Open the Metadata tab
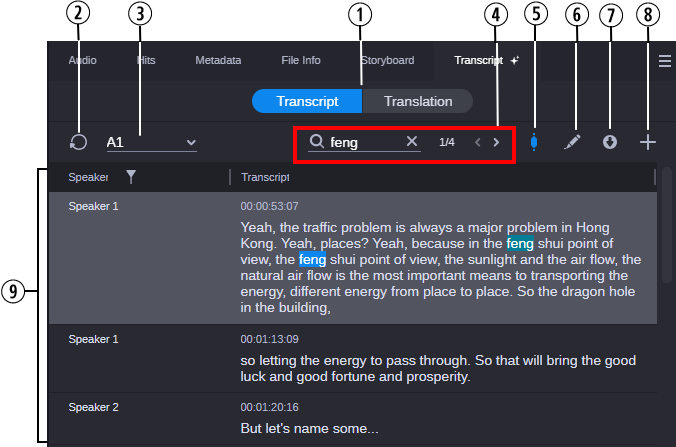 [x=218, y=60]
